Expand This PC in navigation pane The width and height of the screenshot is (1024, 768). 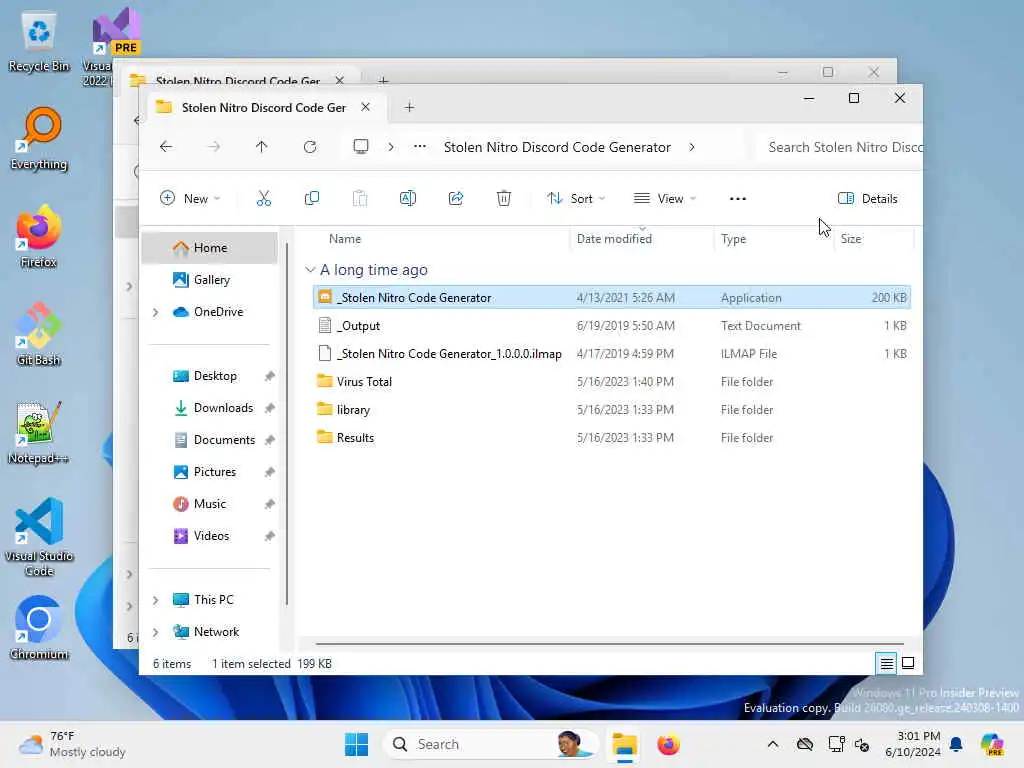point(155,600)
